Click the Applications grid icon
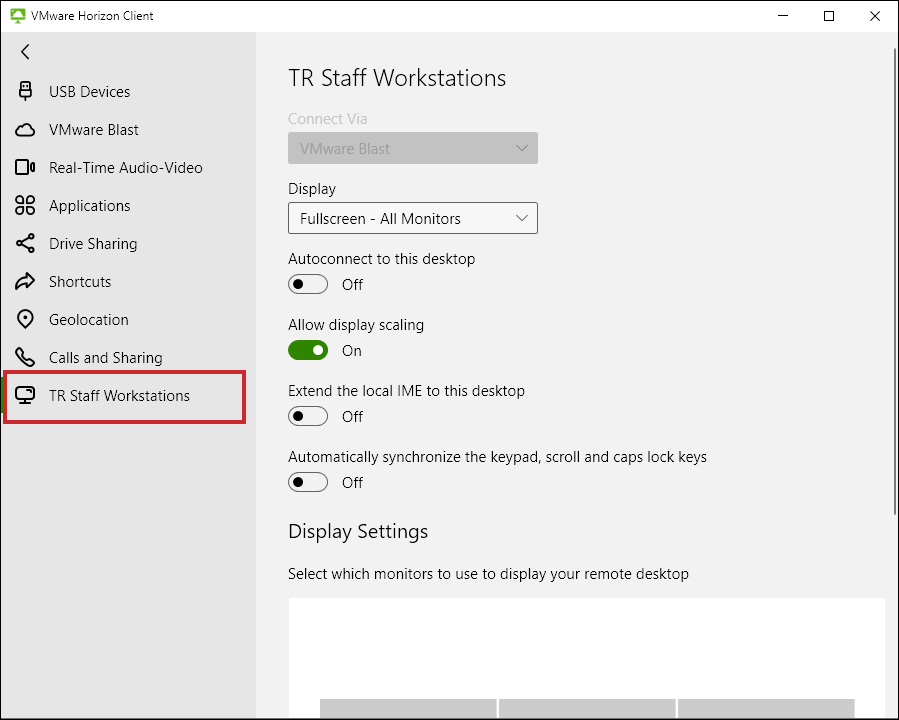The width and height of the screenshot is (899, 720). [25, 205]
